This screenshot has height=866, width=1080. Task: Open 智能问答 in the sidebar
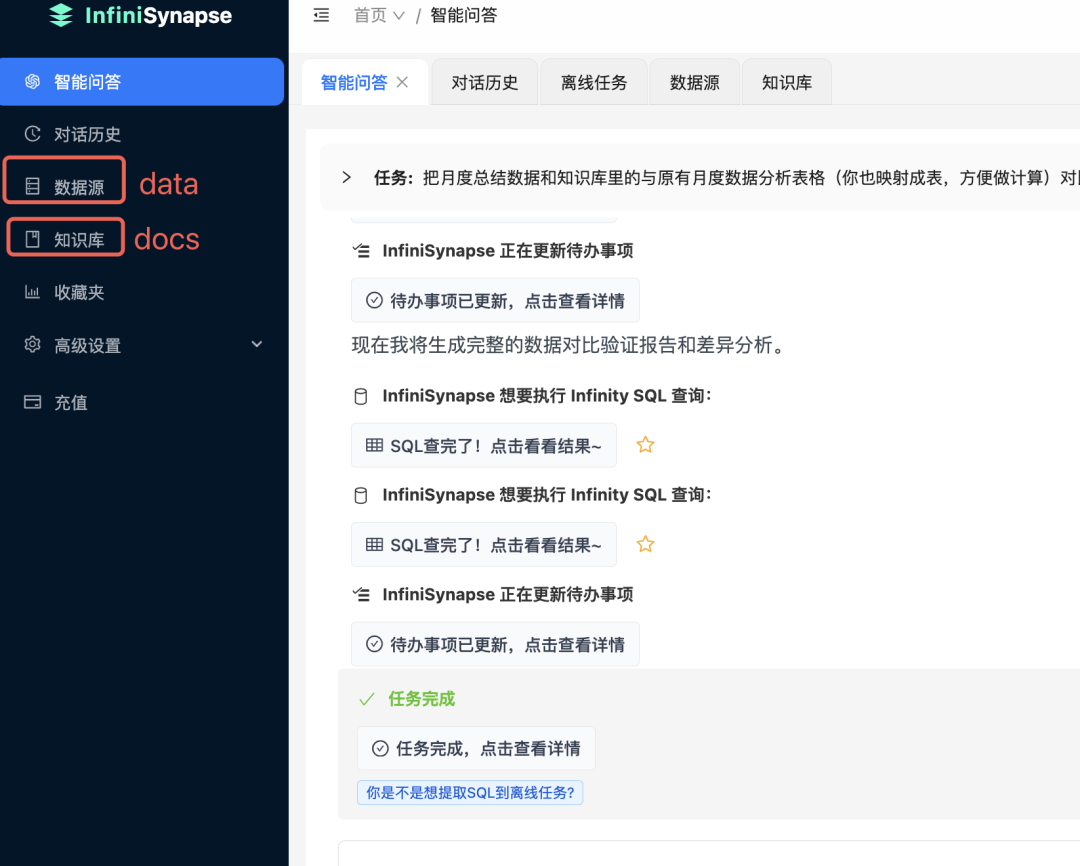[x=141, y=82]
